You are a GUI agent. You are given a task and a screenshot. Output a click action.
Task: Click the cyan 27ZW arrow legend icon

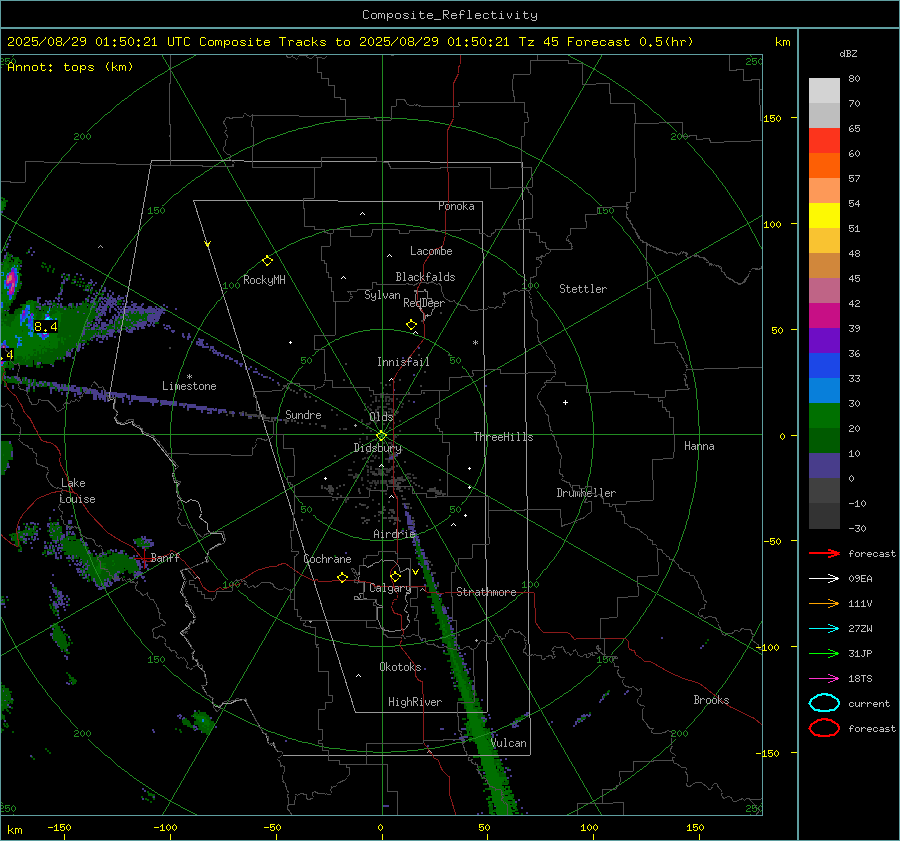824,629
